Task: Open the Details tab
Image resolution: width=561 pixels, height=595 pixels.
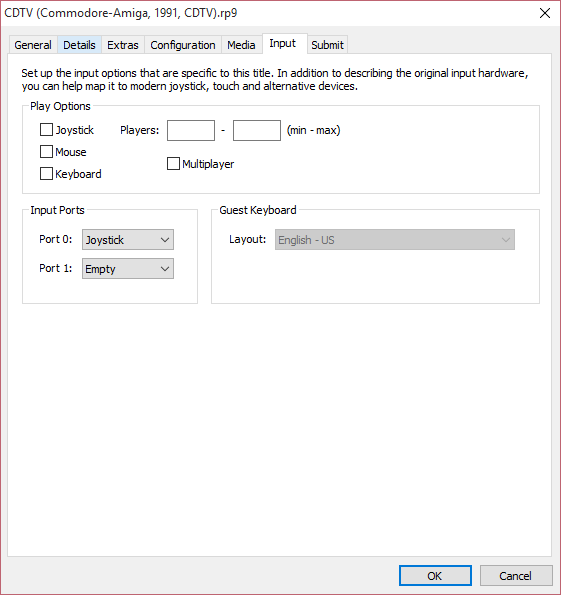Action: [x=79, y=45]
